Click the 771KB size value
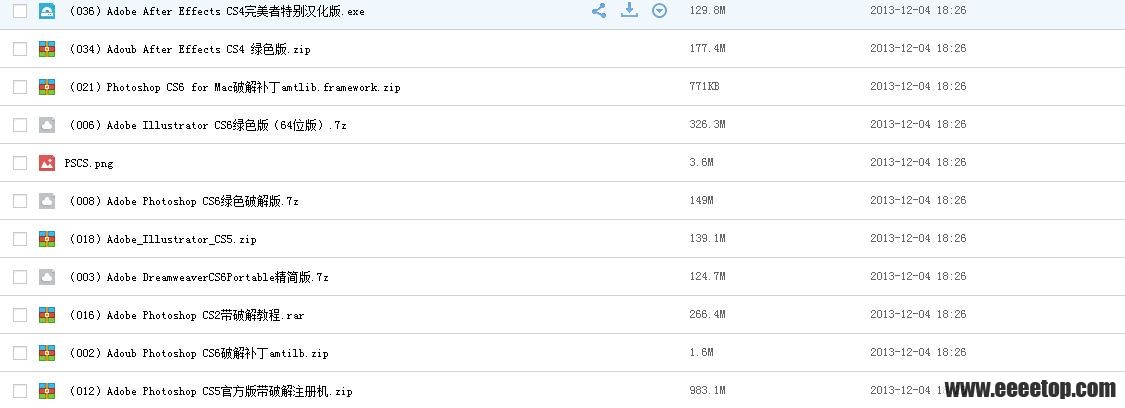This screenshot has height=408, width=1125. point(704,87)
